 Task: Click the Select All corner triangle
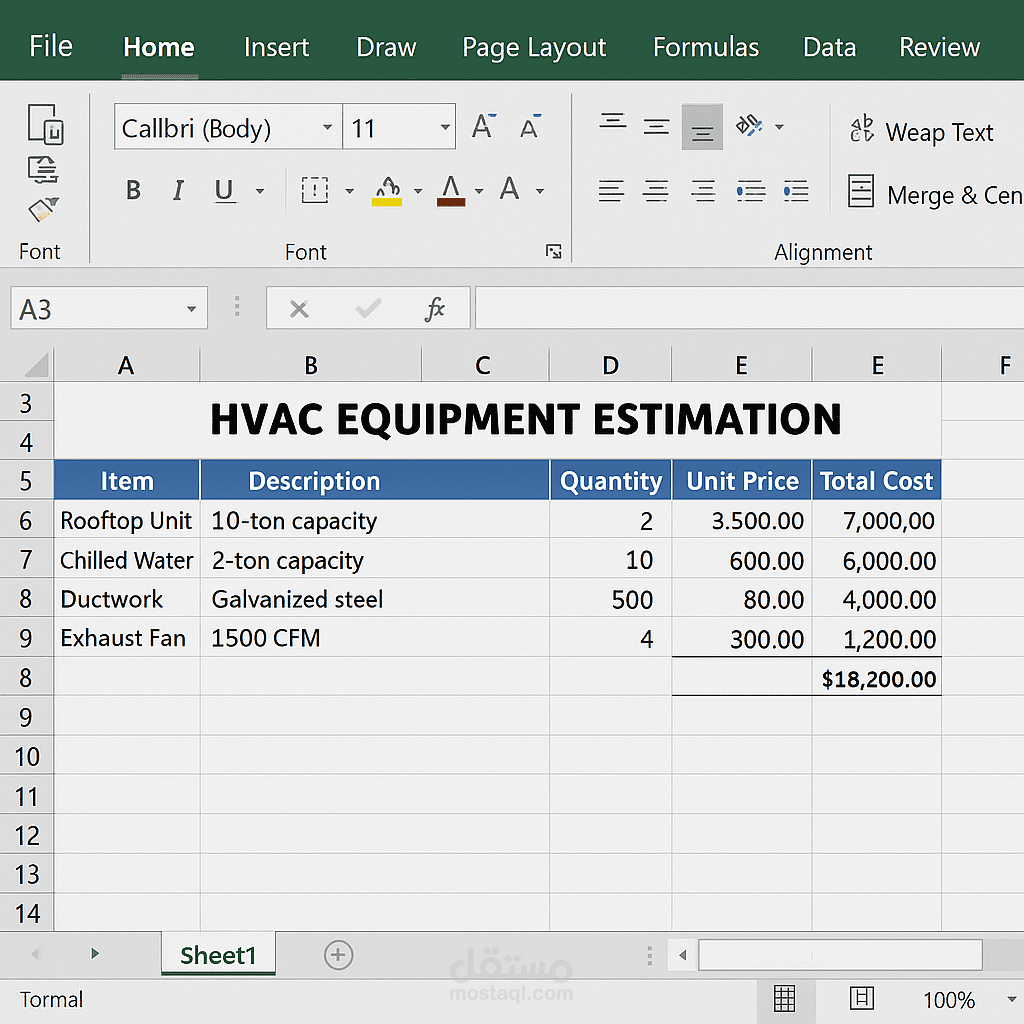click(x=36, y=365)
